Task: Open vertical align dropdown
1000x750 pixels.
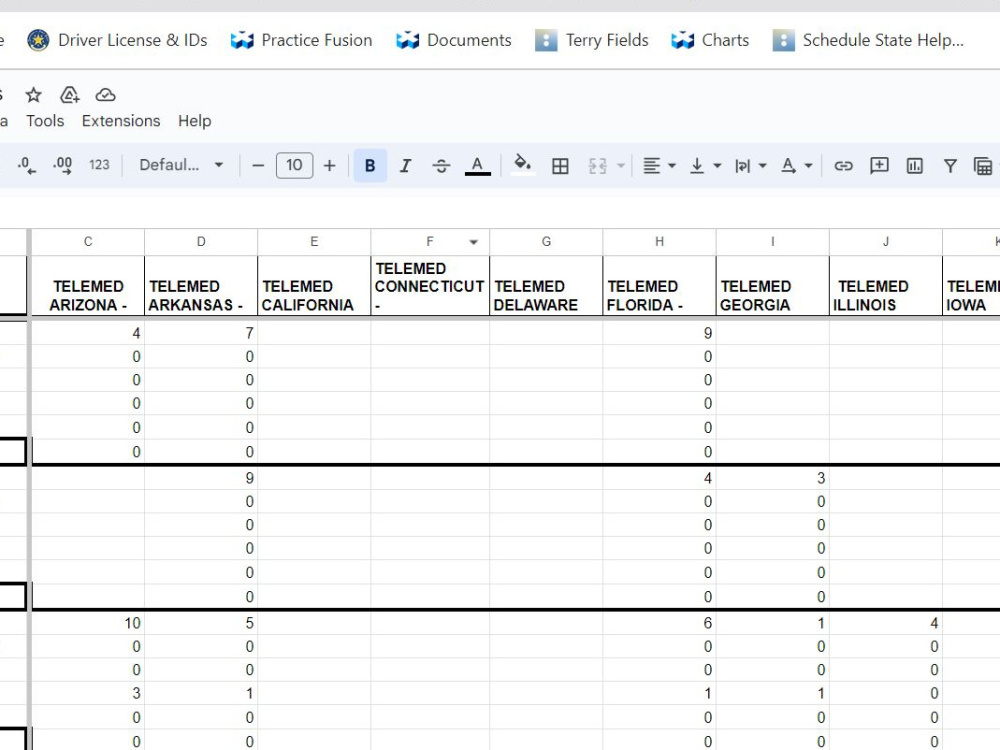Action: pyautogui.click(x=705, y=166)
